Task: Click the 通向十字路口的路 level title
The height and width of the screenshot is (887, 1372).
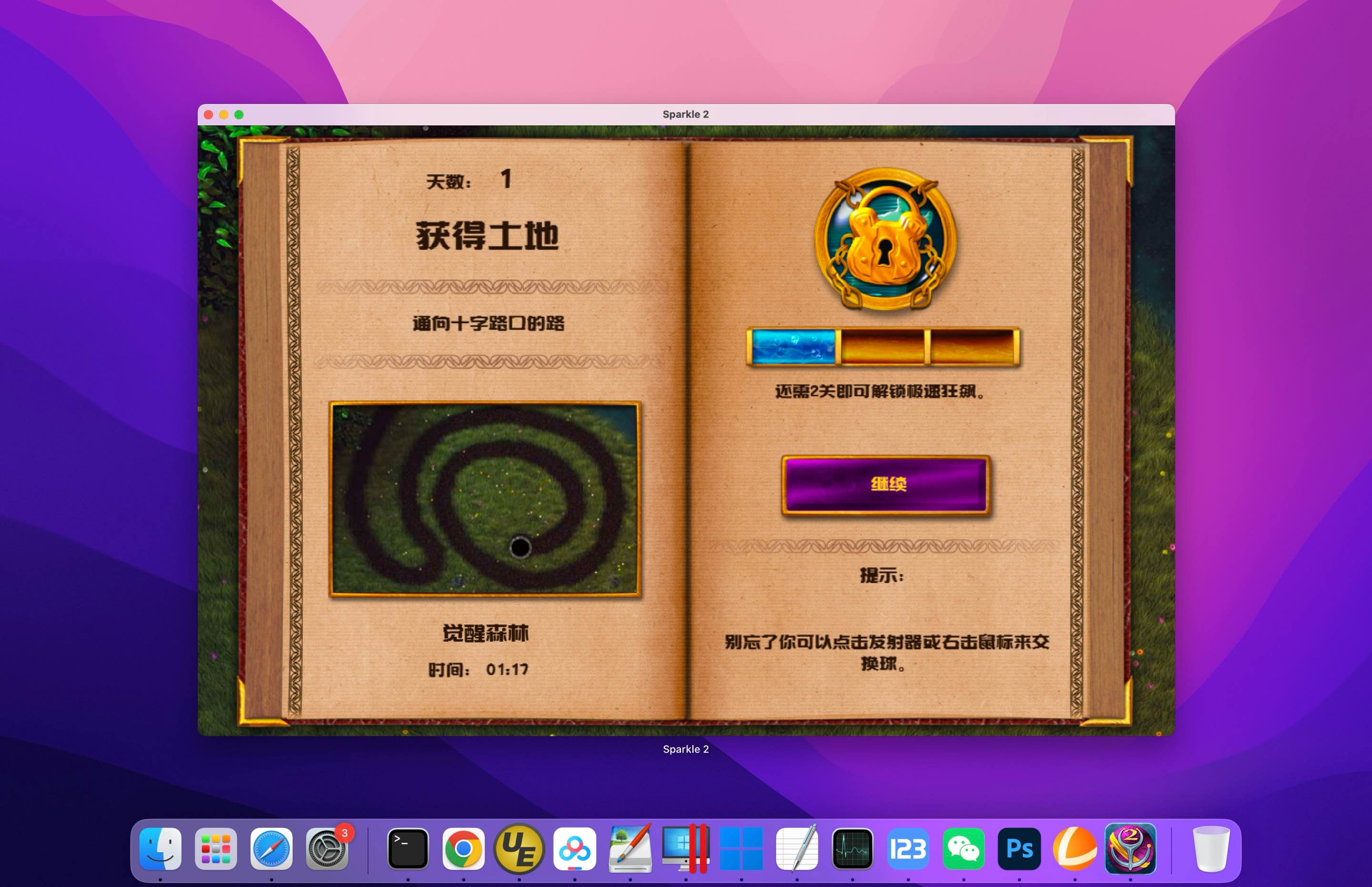Action: pos(488,323)
